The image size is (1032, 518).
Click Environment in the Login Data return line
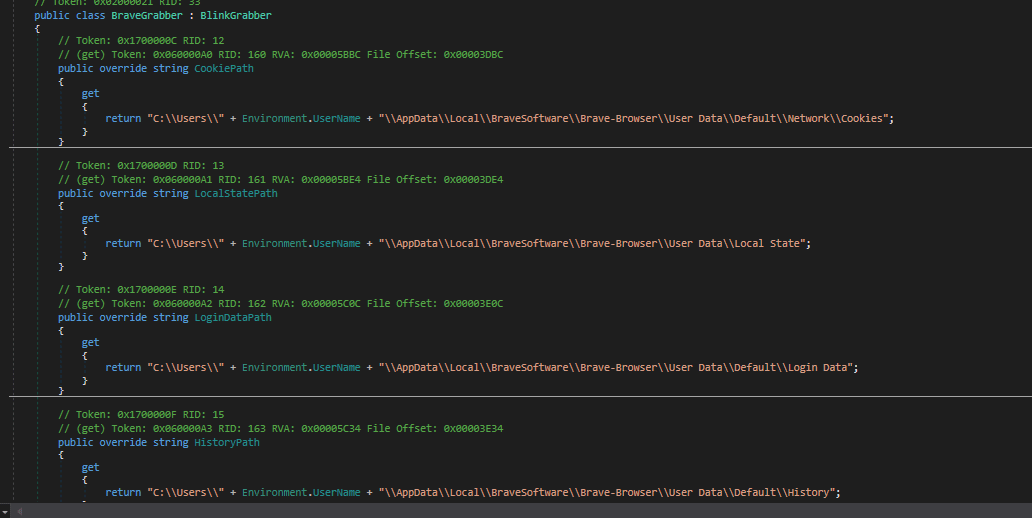[x=274, y=367]
